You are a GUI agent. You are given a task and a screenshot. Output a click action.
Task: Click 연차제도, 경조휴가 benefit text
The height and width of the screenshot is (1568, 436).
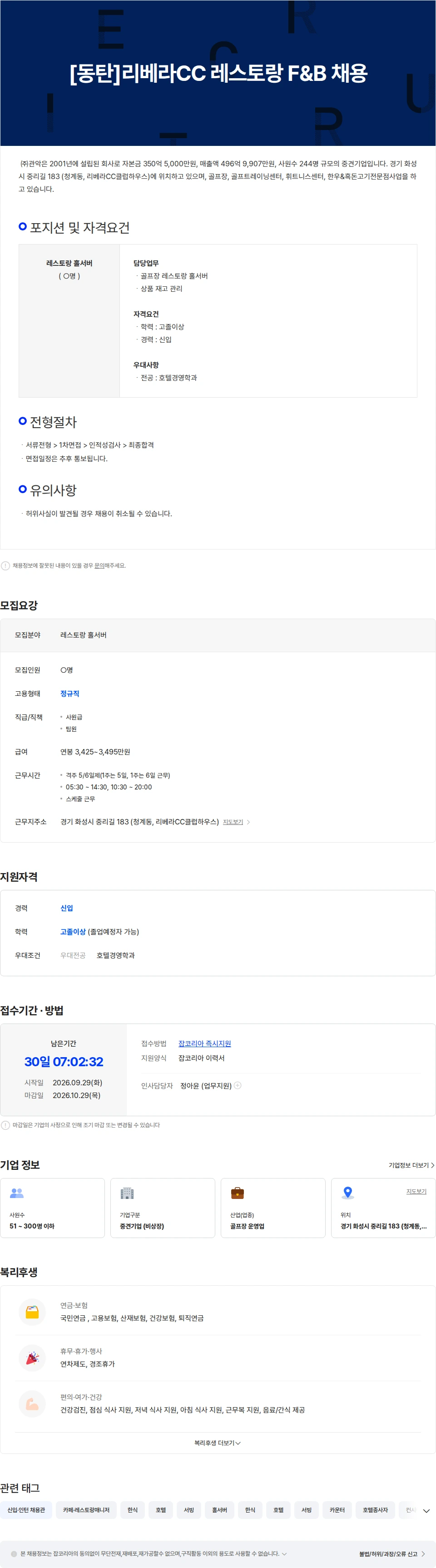coord(88,1364)
